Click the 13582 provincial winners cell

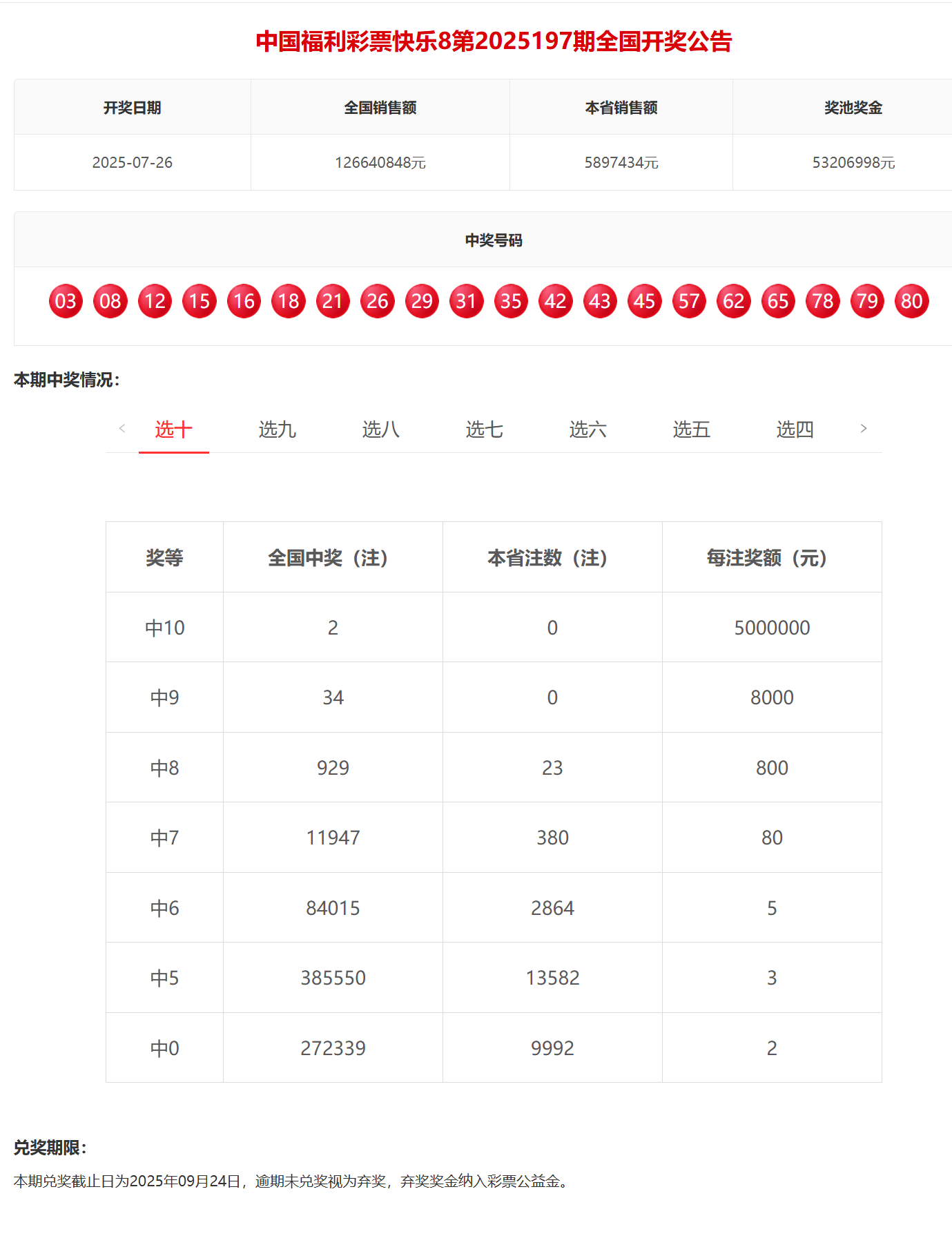click(x=552, y=978)
